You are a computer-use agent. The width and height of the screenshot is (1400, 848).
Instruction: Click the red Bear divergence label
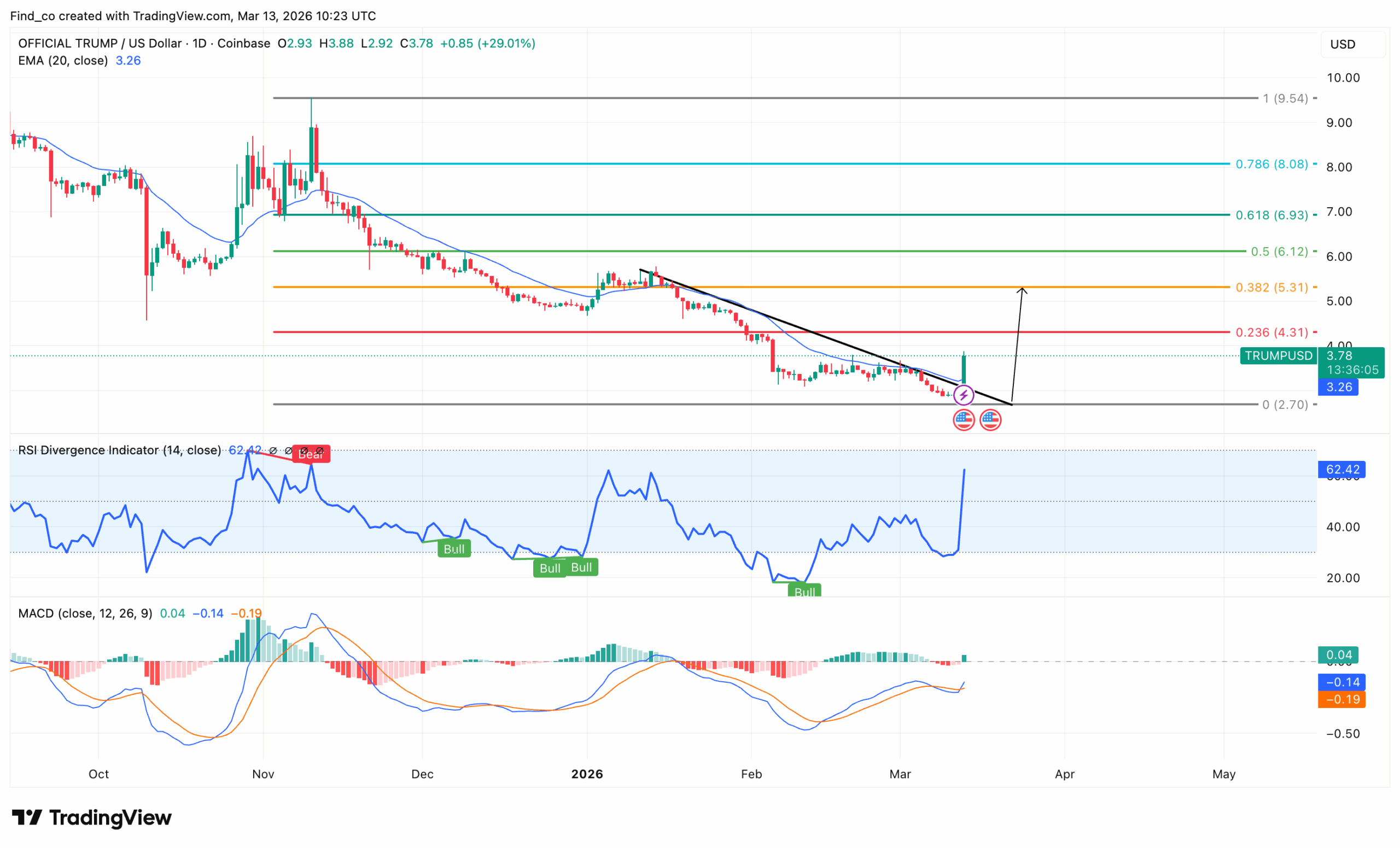click(x=311, y=454)
